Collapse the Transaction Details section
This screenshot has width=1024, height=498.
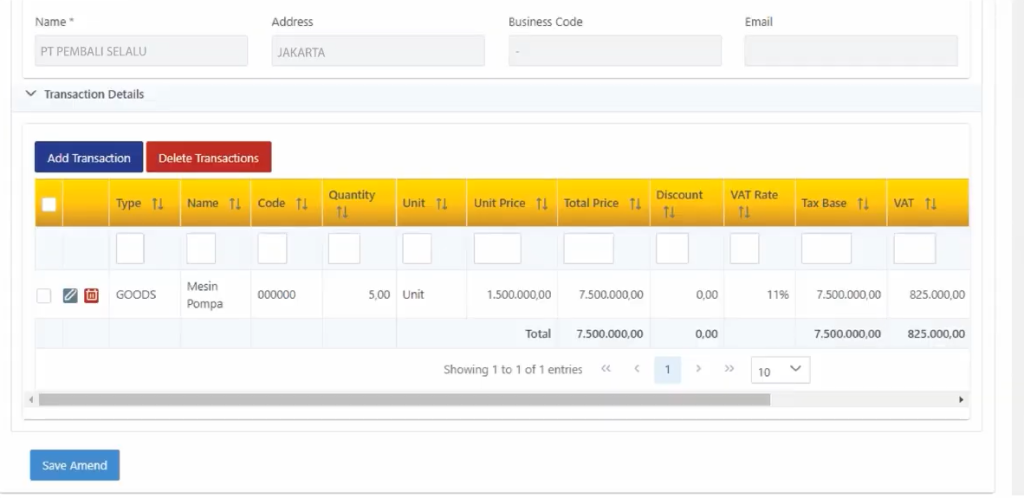[30, 94]
